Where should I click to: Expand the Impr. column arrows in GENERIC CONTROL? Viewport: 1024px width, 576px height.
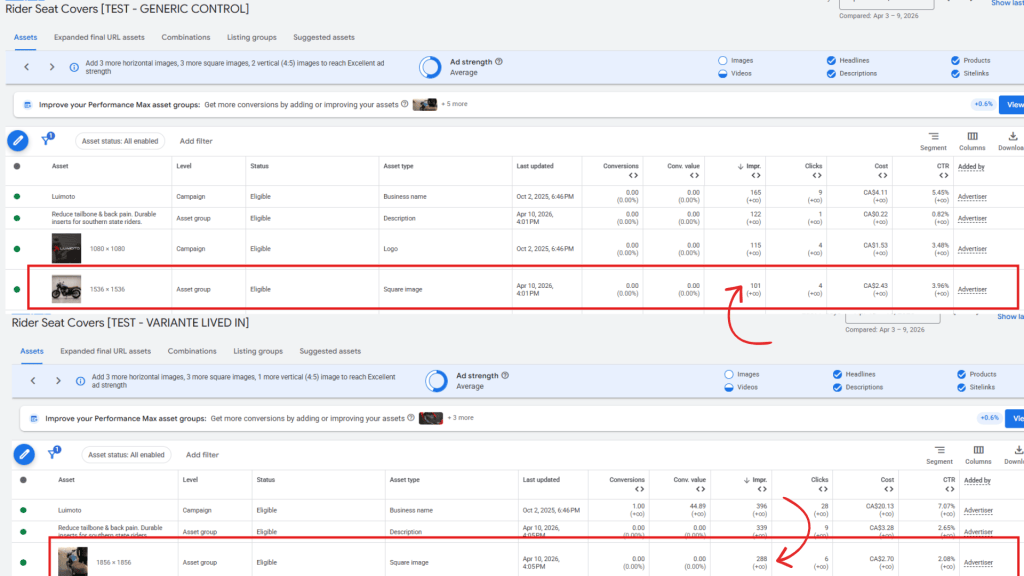click(756, 175)
